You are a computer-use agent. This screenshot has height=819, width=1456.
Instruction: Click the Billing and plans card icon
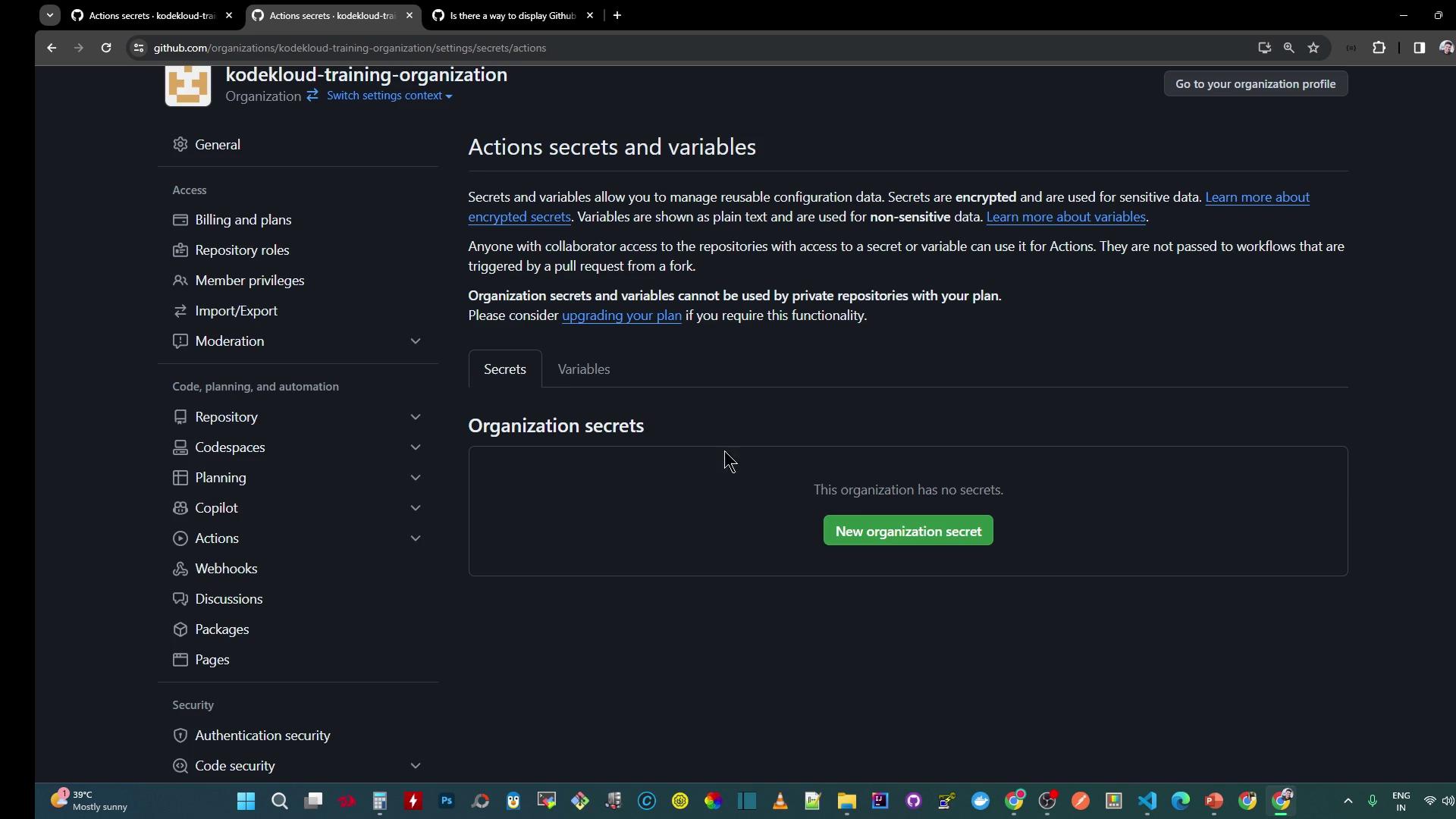pyautogui.click(x=180, y=220)
